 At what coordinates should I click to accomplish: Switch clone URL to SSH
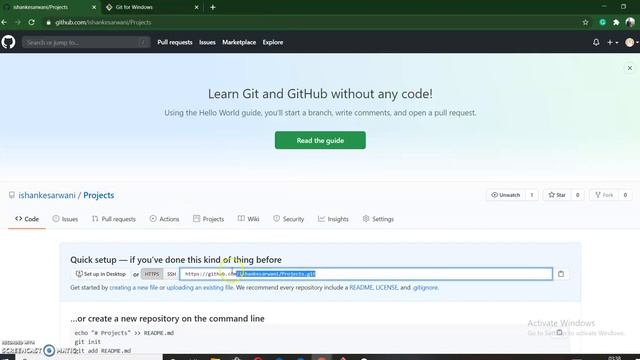point(171,274)
